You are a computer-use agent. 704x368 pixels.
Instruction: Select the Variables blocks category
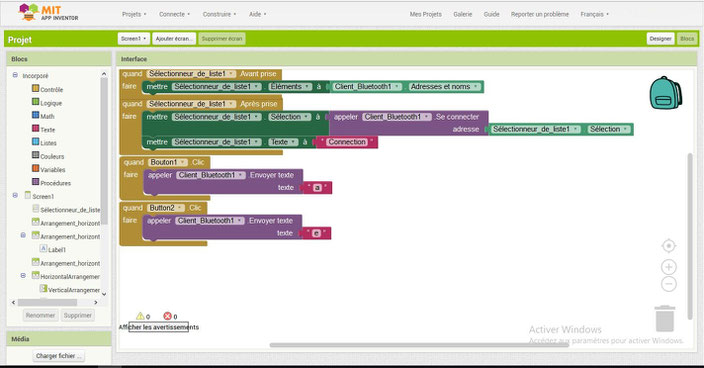click(x=48, y=169)
